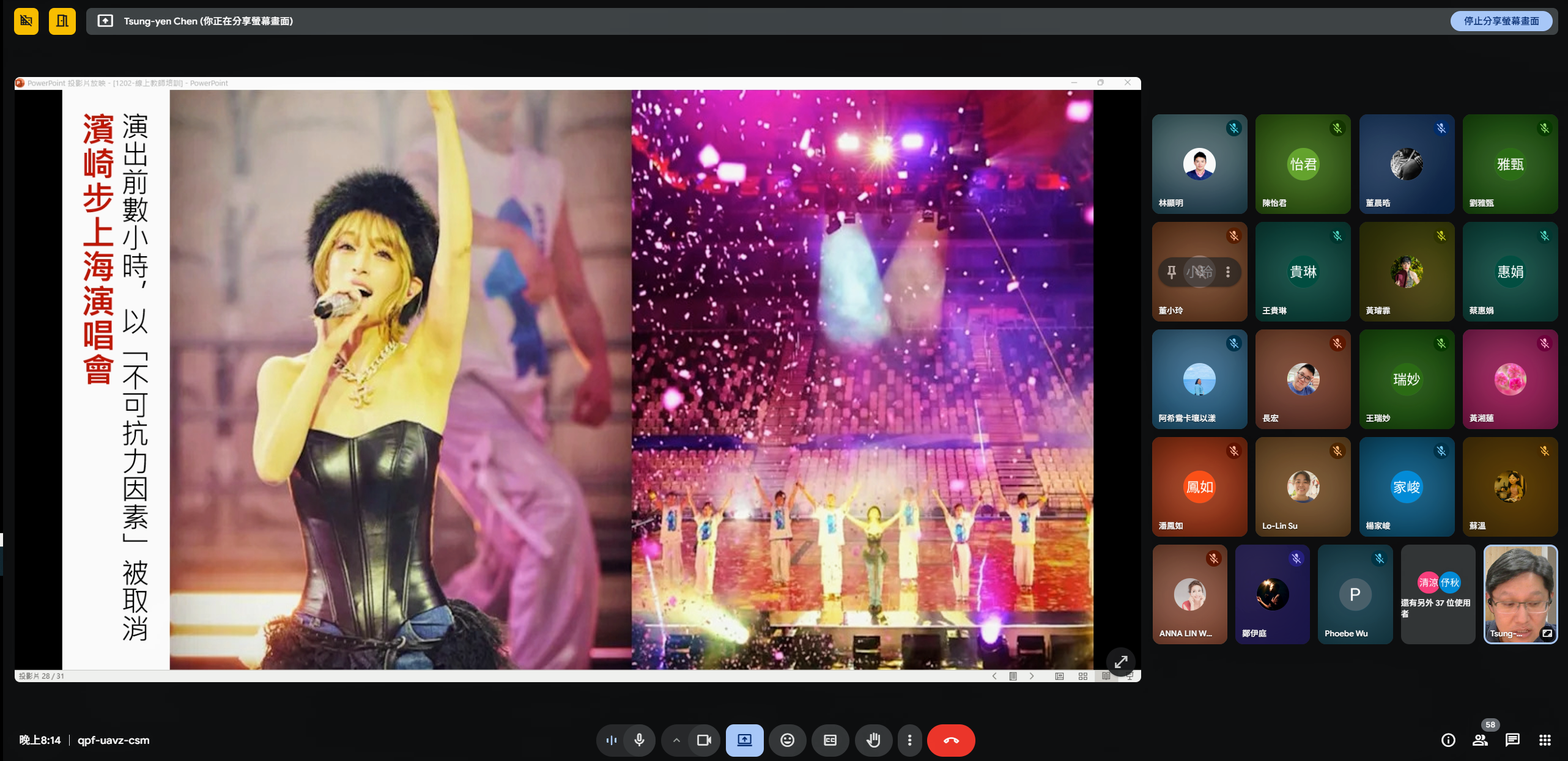
Task: Open the 37 additional users tile
Action: pos(1437,594)
